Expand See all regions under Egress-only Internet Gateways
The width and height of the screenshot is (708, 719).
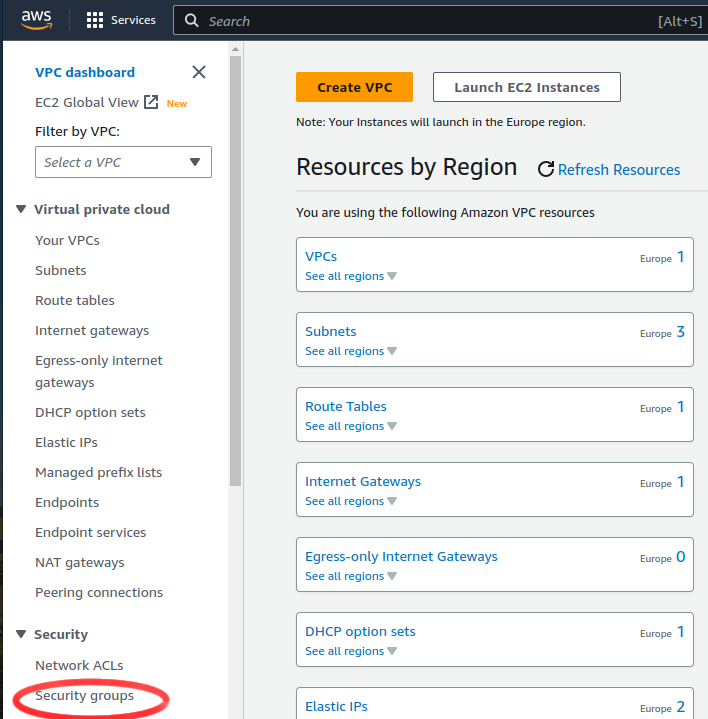[x=351, y=576]
